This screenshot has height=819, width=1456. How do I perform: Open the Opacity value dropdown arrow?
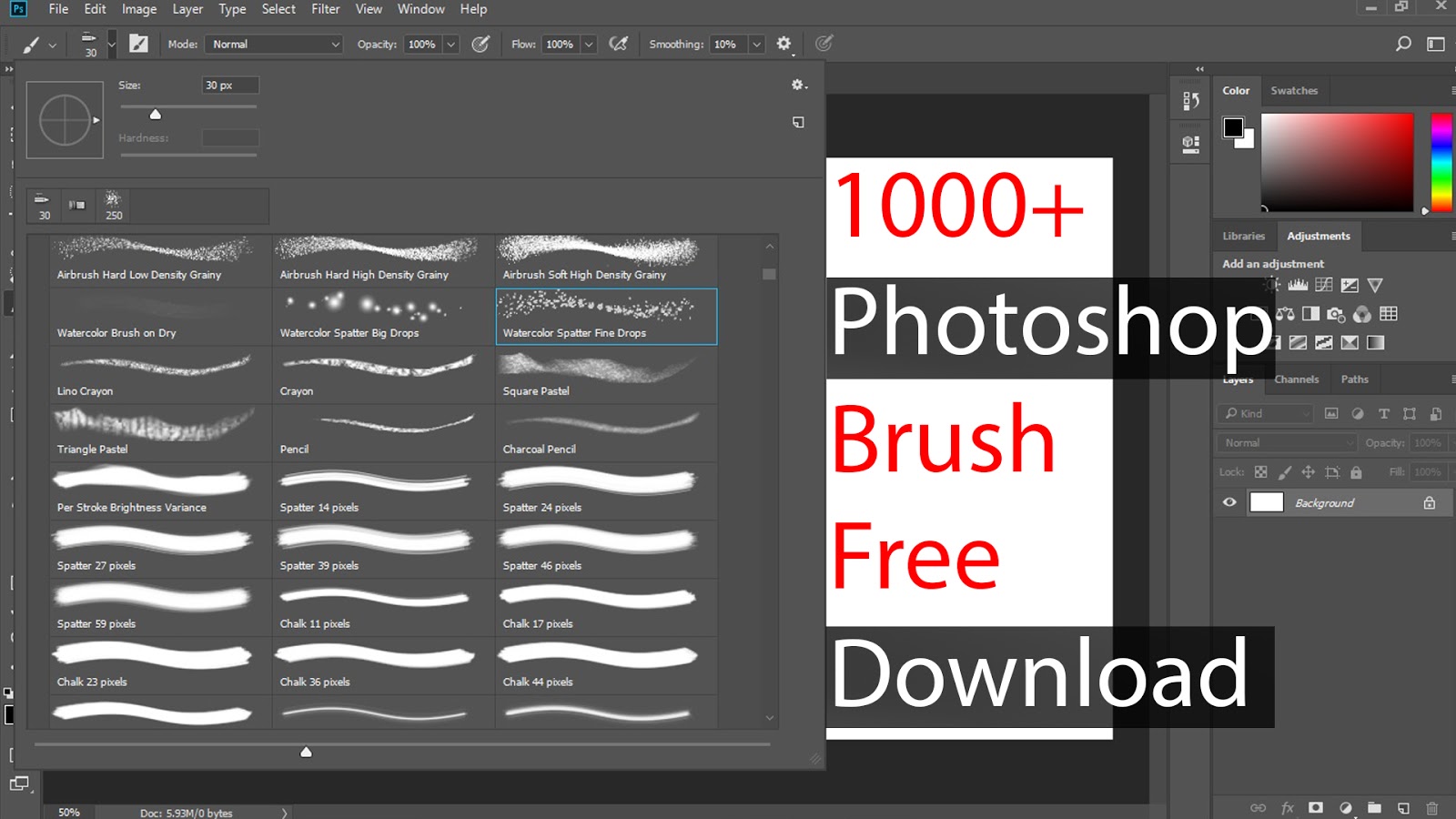coord(450,44)
